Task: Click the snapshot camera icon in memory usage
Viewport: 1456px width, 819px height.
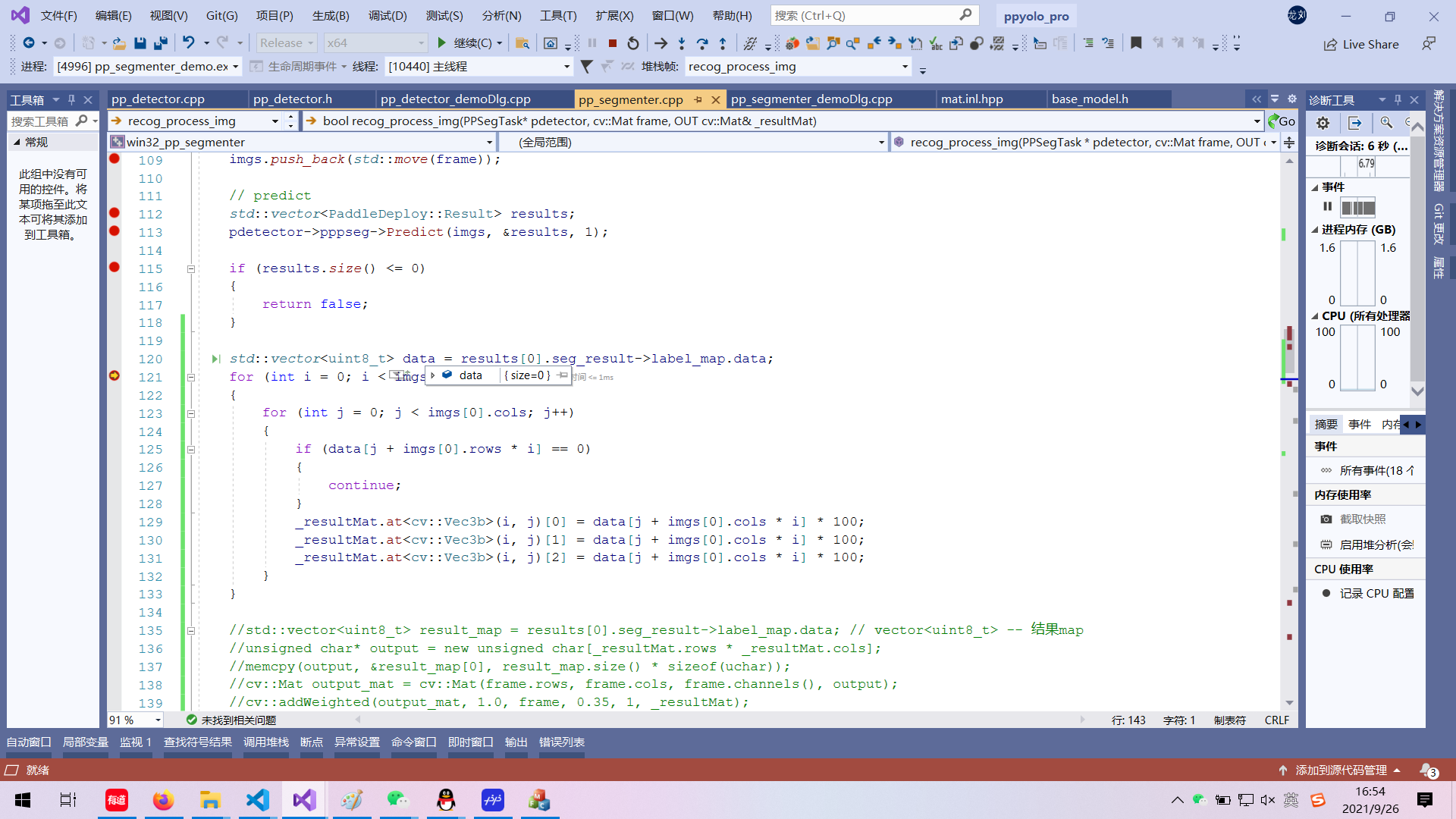Action: pos(1326,519)
